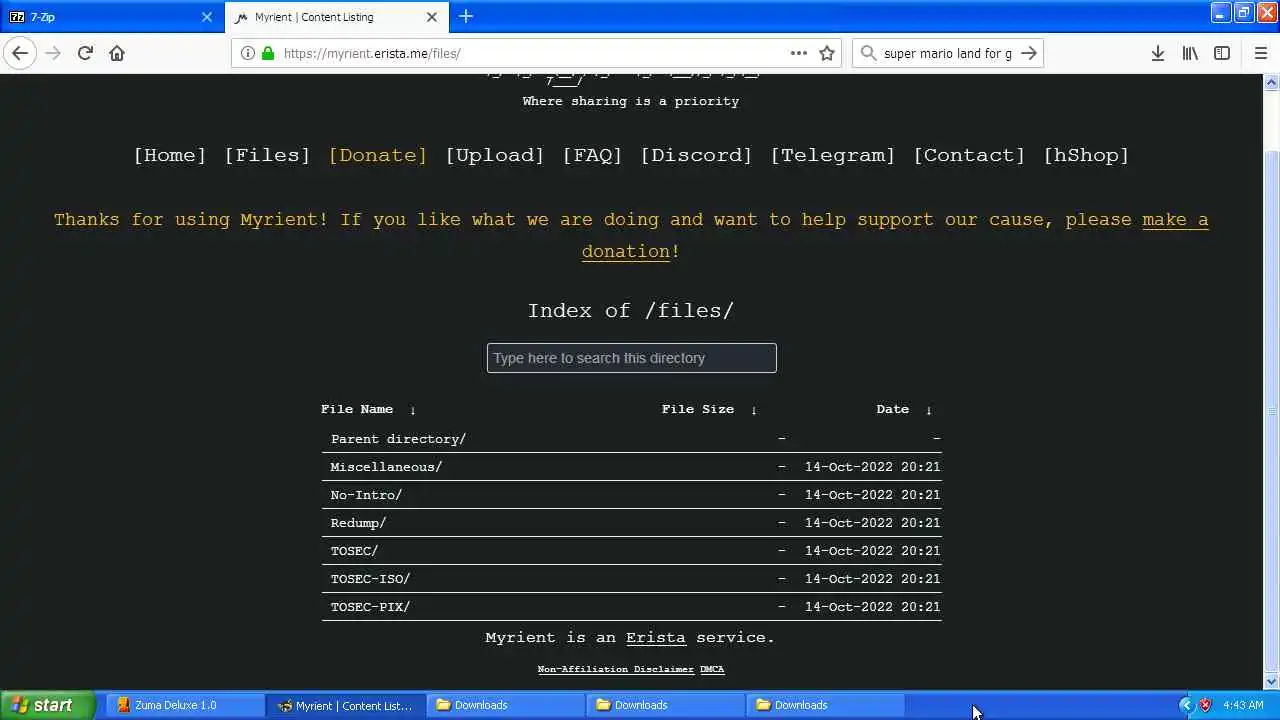Viewport: 1280px width, 720px height.
Task: Open page actions three-dot menu
Action: point(798,53)
